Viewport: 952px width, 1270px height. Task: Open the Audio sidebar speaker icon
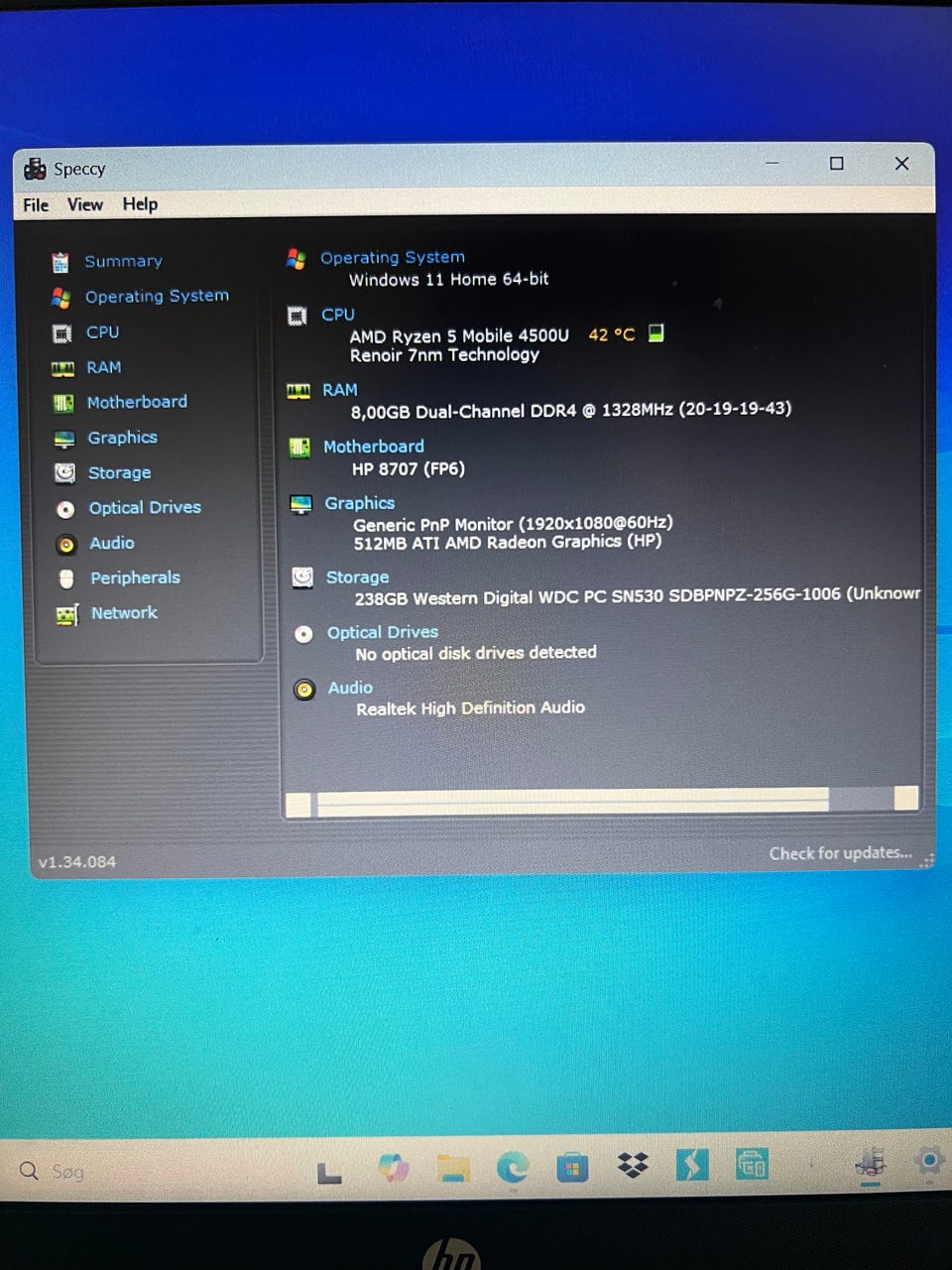click(x=66, y=544)
